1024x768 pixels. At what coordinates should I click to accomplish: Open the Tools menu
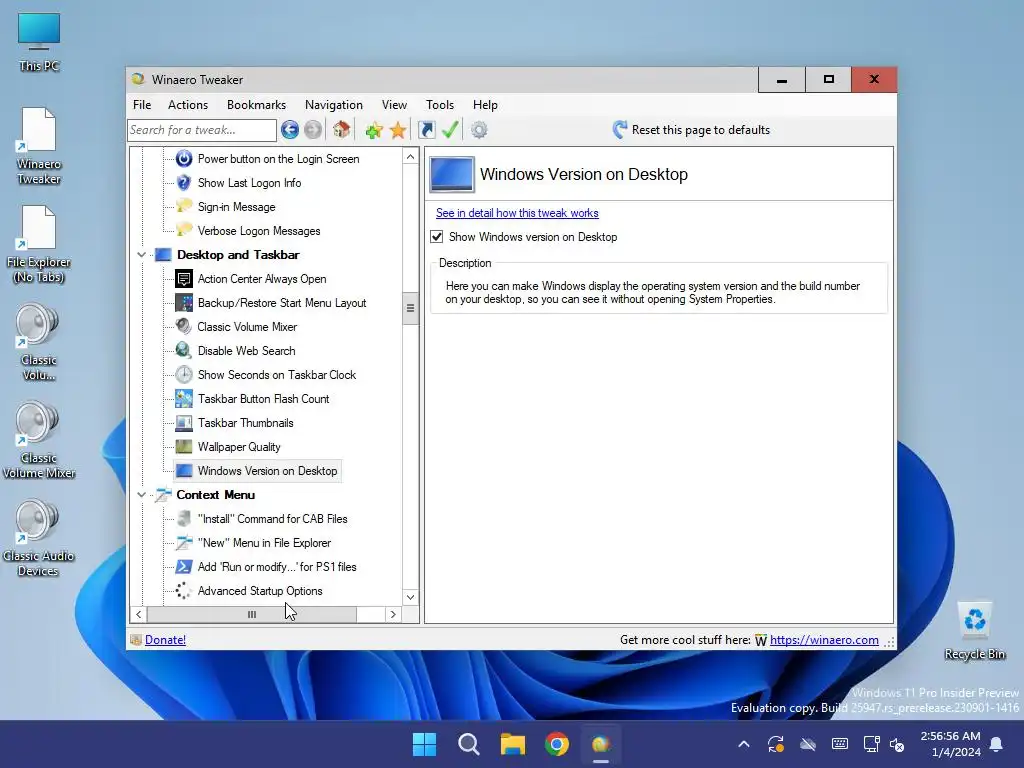click(x=440, y=104)
